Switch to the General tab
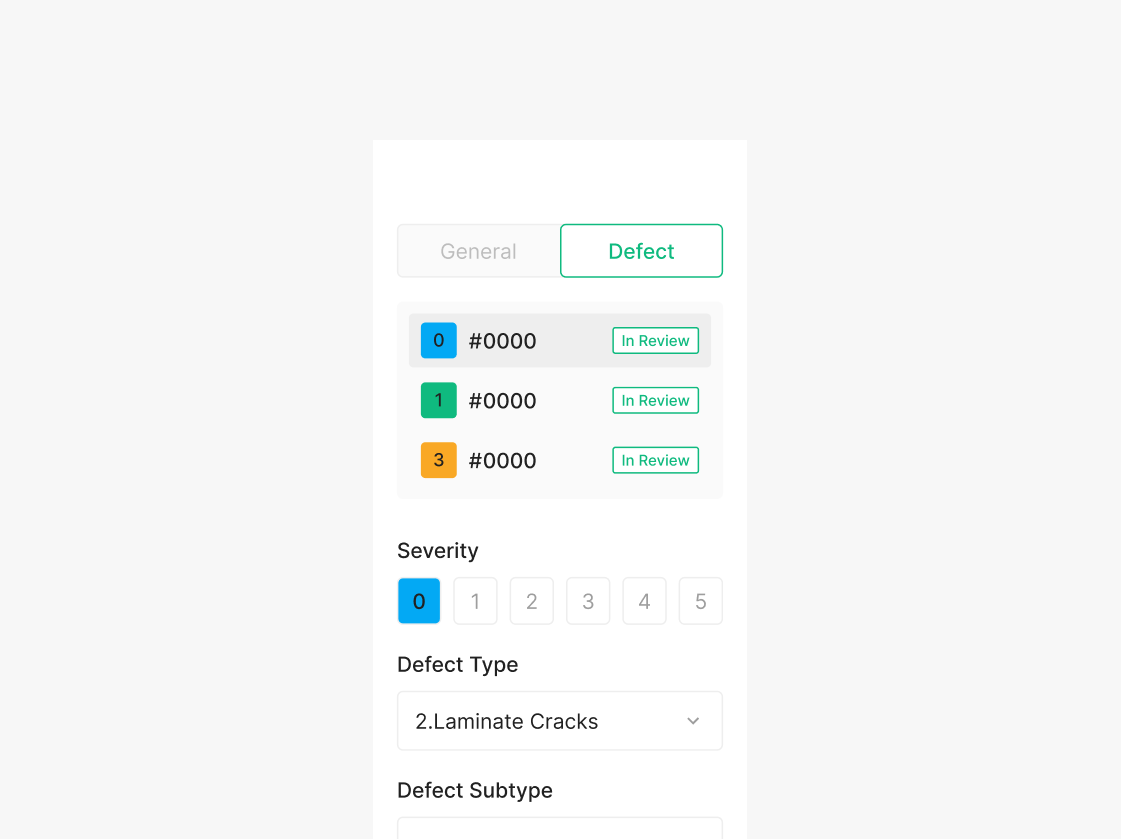 pos(478,251)
